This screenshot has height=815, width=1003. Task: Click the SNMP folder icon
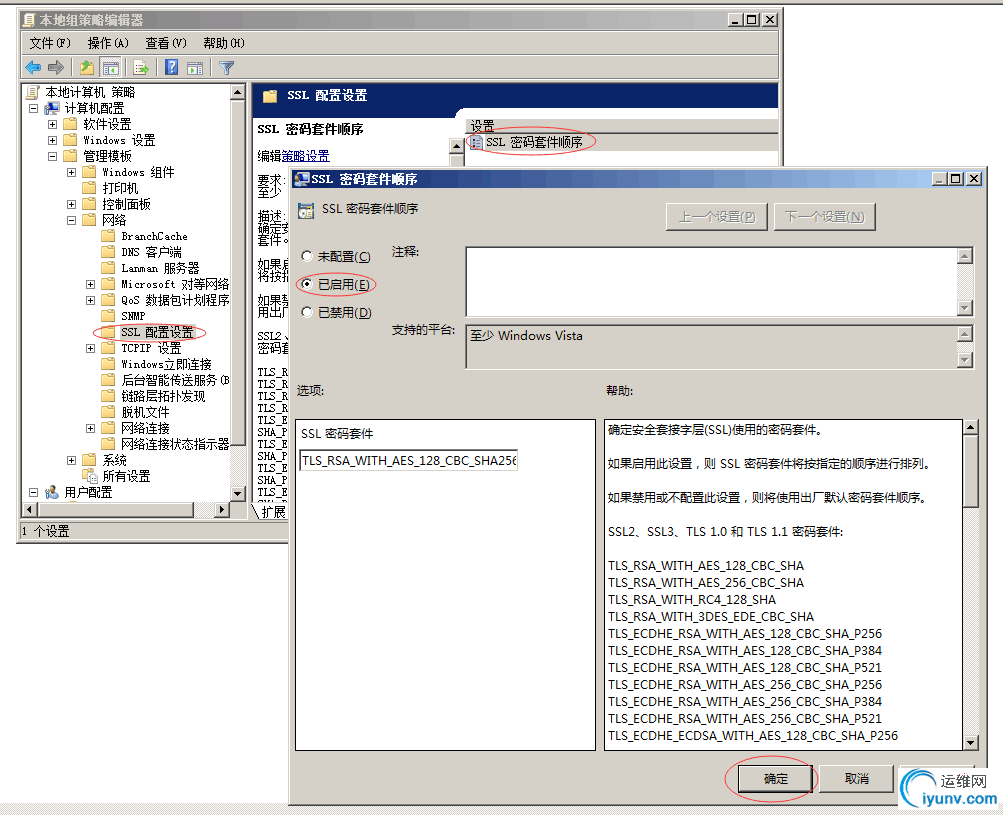pos(108,316)
